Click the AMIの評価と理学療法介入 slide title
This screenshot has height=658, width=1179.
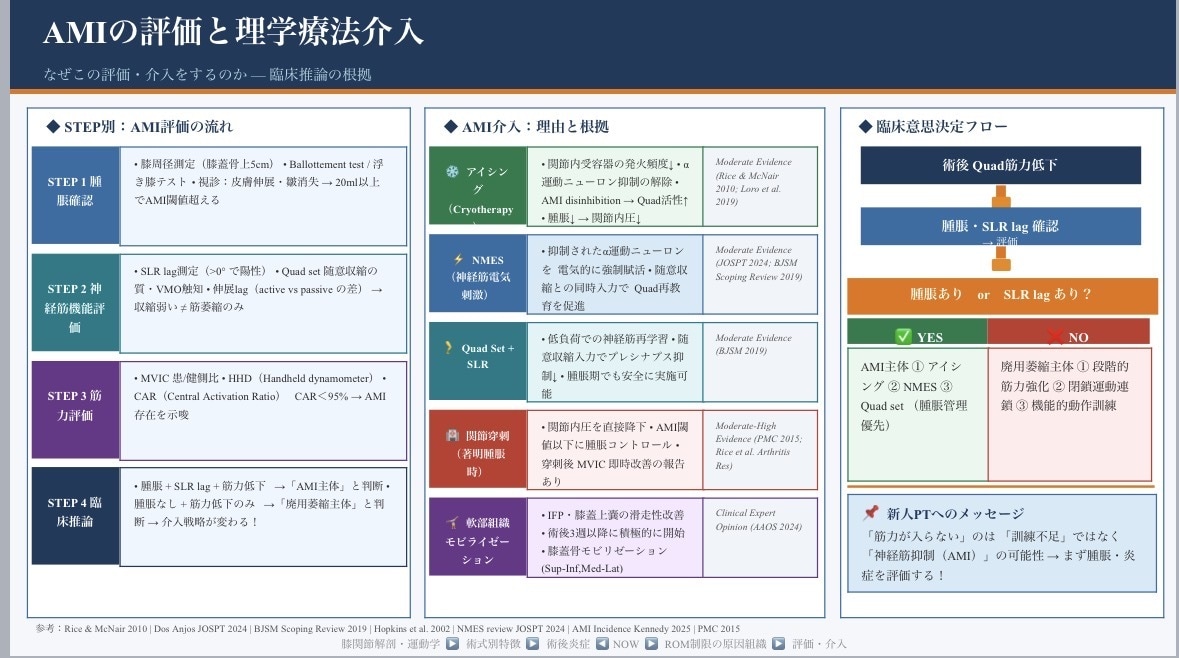pyautogui.click(x=233, y=32)
